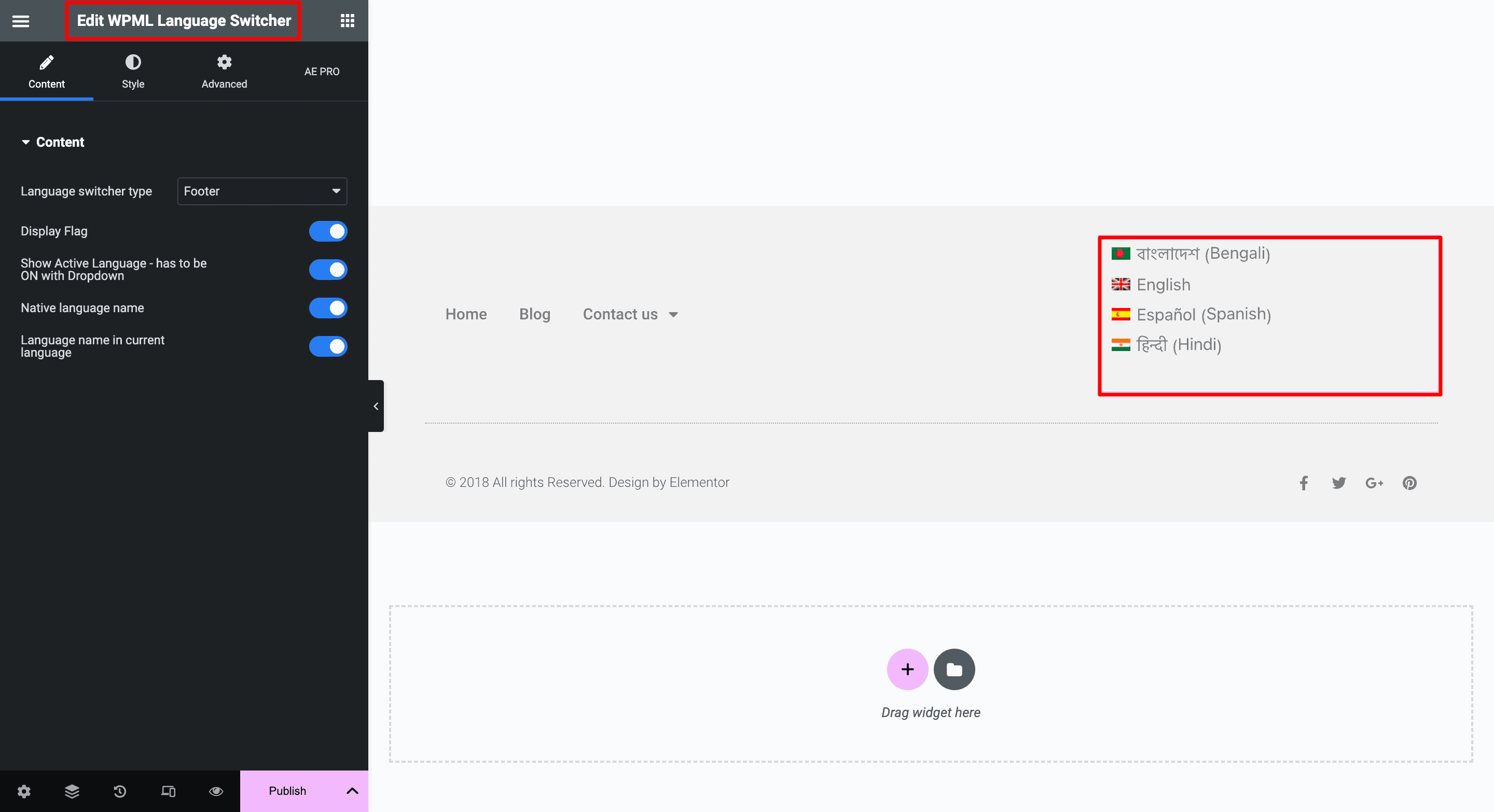Image resolution: width=1494 pixels, height=812 pixels.
Task: Open the Twitter social icon
Action: [1338, 483]
